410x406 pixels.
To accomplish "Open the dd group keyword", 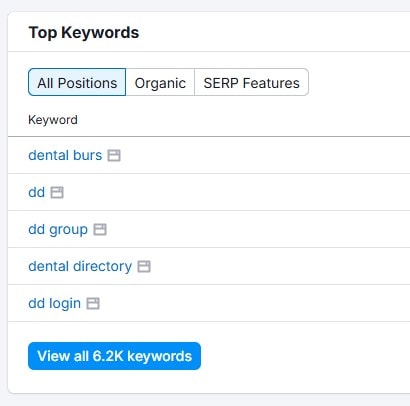I will 58,230.
